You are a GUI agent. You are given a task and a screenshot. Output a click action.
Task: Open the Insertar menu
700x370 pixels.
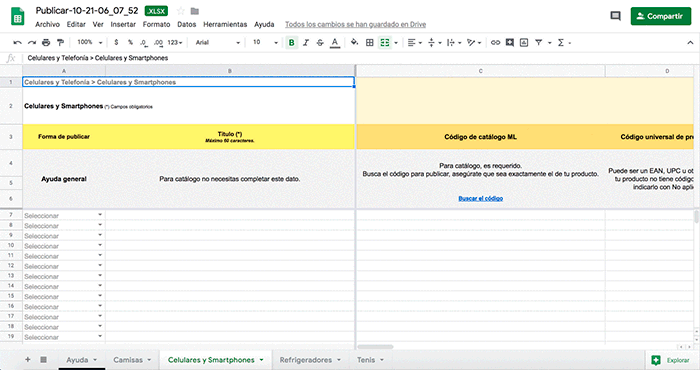(x=123, y=25)
